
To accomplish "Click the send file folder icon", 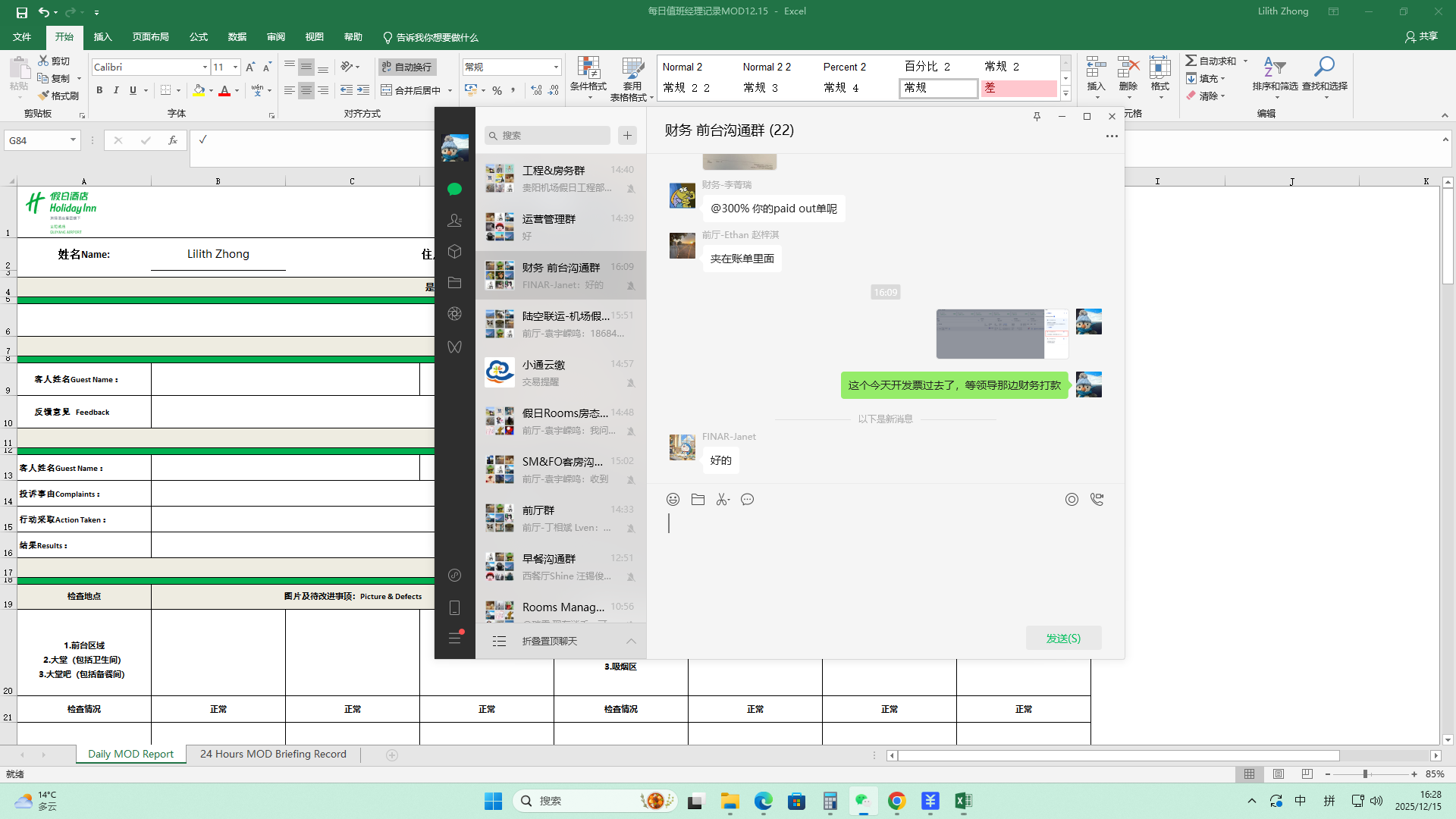I will (x=698, y=499).
